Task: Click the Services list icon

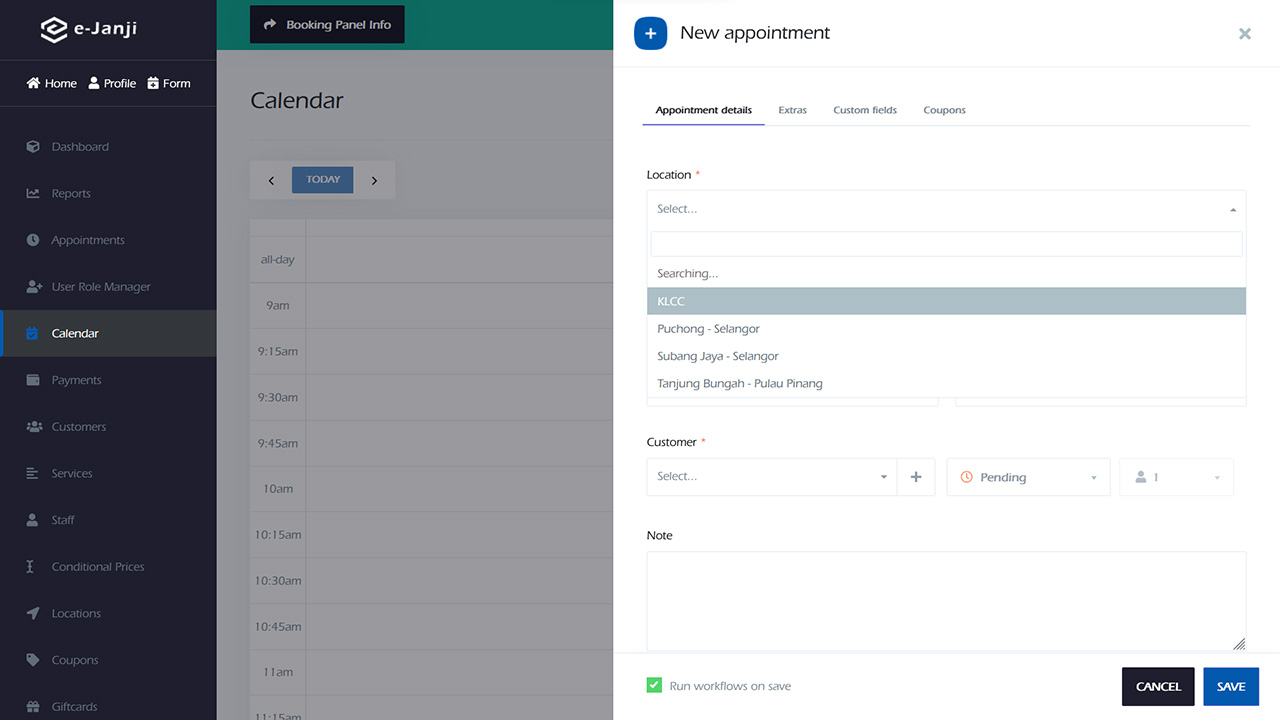Action: 33,473
